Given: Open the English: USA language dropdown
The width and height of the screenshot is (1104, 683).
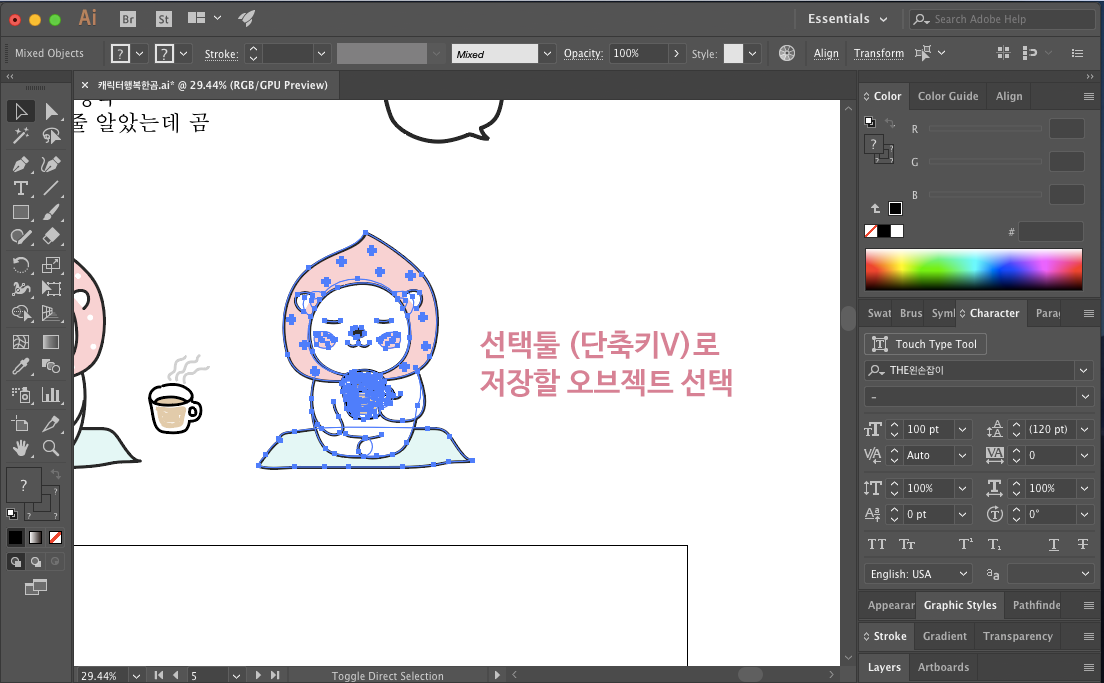Looking at the screenshot, I should [918, 574].
